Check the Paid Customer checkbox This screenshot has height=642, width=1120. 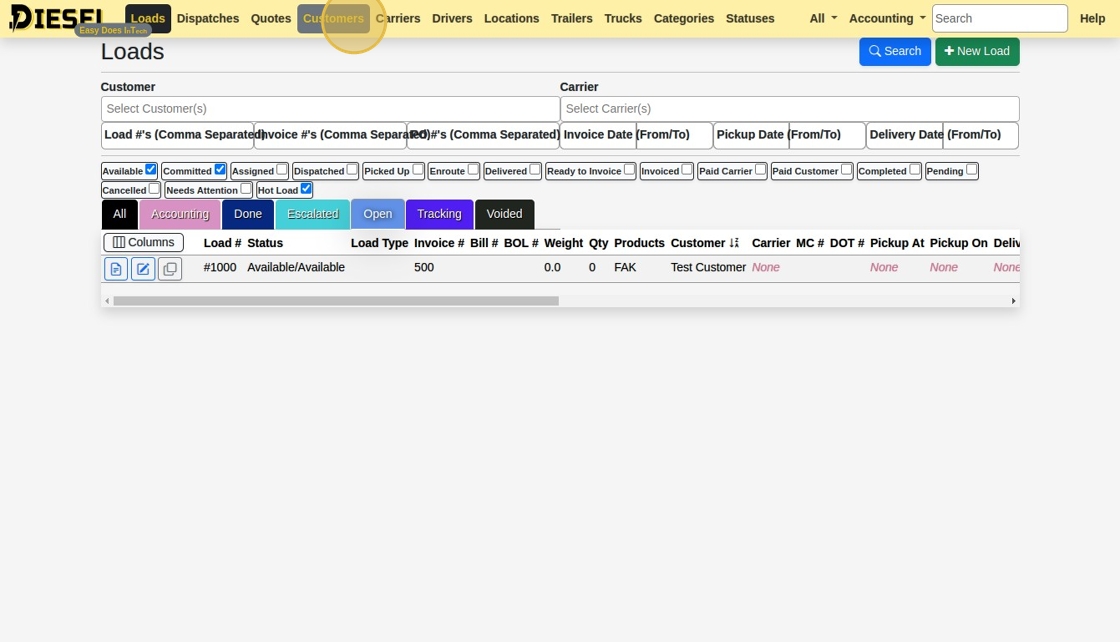846,169
